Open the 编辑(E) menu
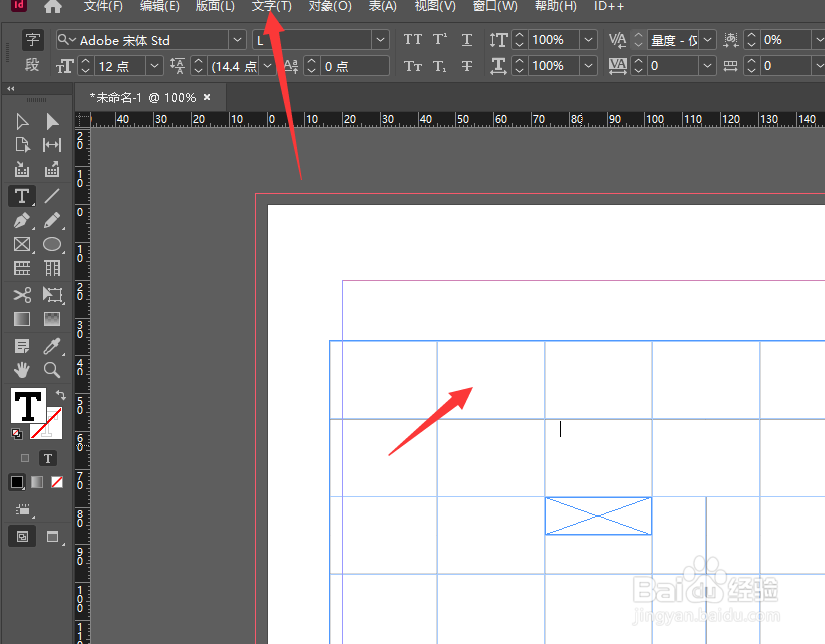 tap(159, 6)
